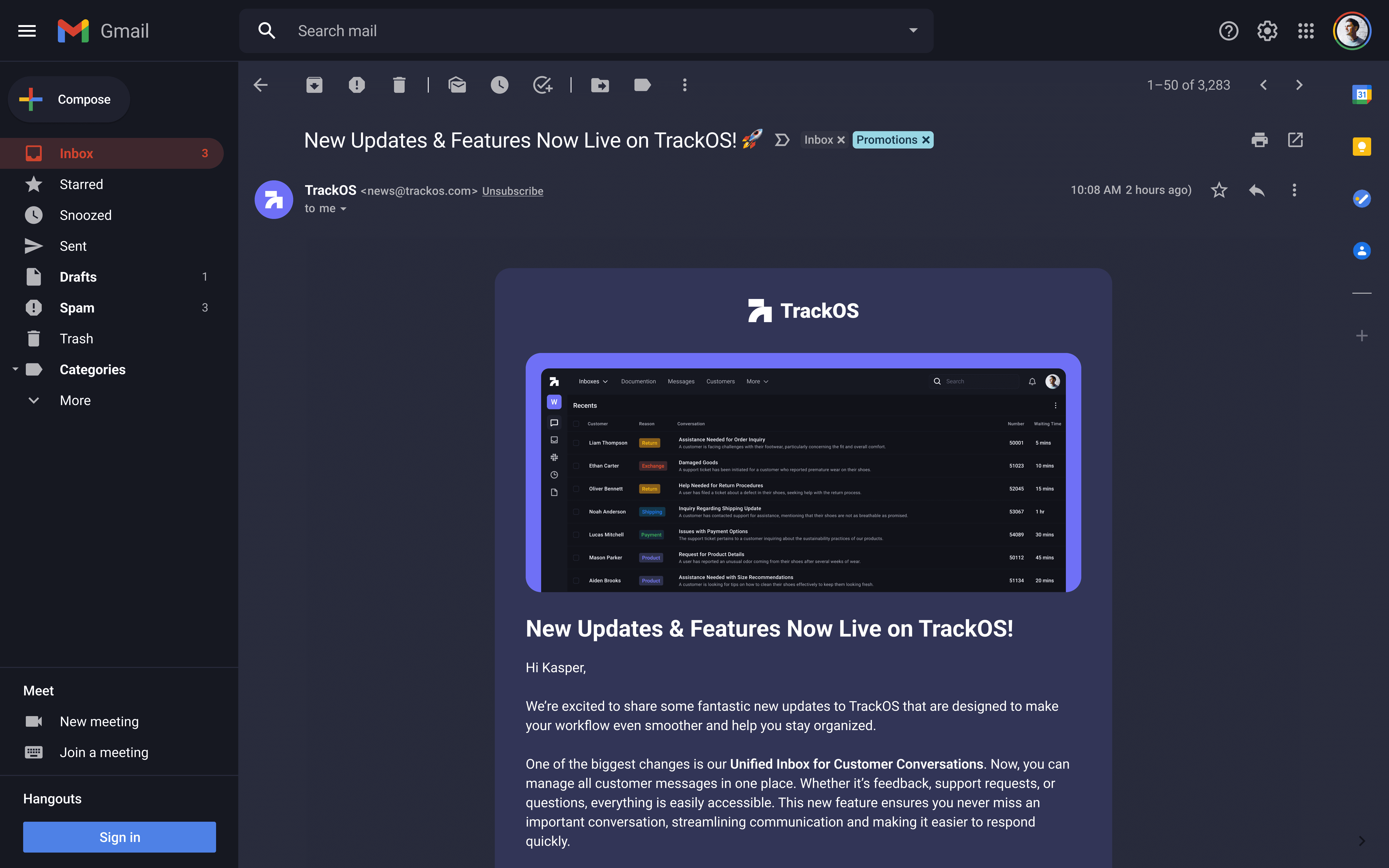The image size is (1389, 868).
Task: Go back to inbox with back arrow
Action: (261, 85)
